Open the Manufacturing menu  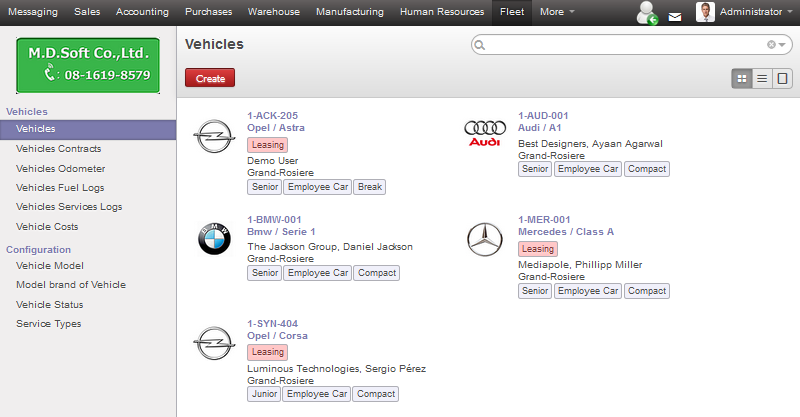click(350, 12)
